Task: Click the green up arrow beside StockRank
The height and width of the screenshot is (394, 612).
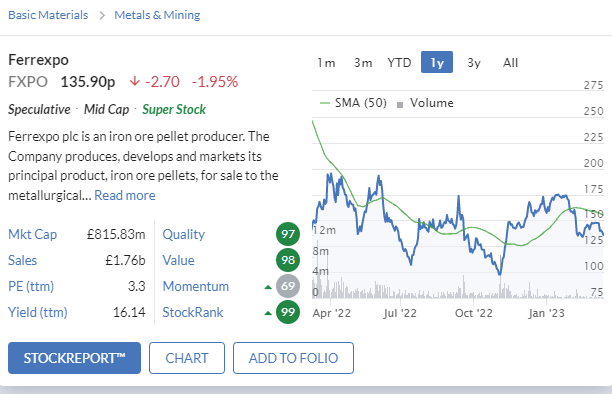Action: pos(268,313)
